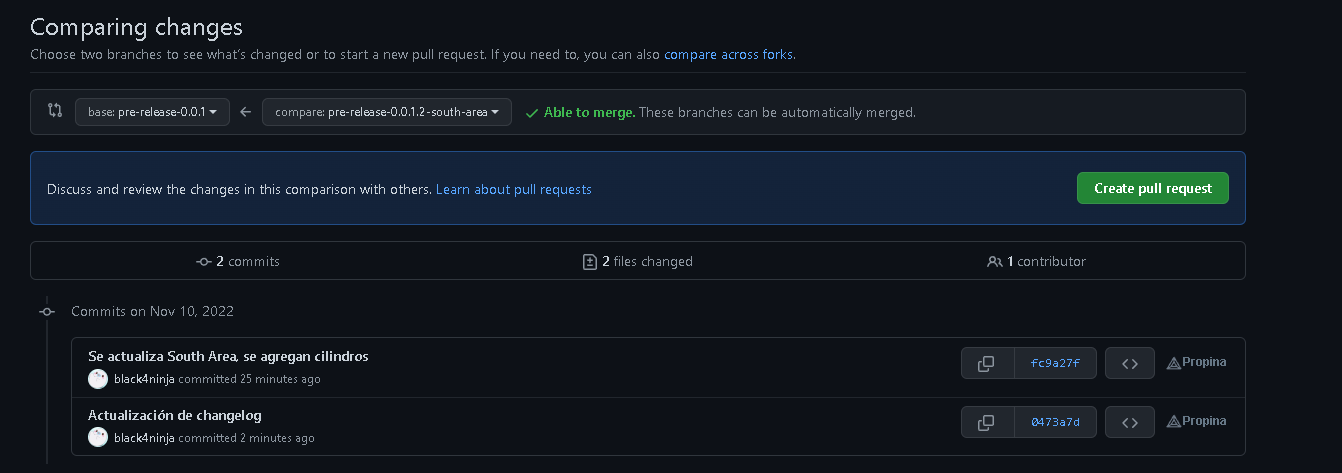Click the Propina icon on first commit
Screen dimensions: 1342x473
pyautogui.click(x=1174, y=363)
